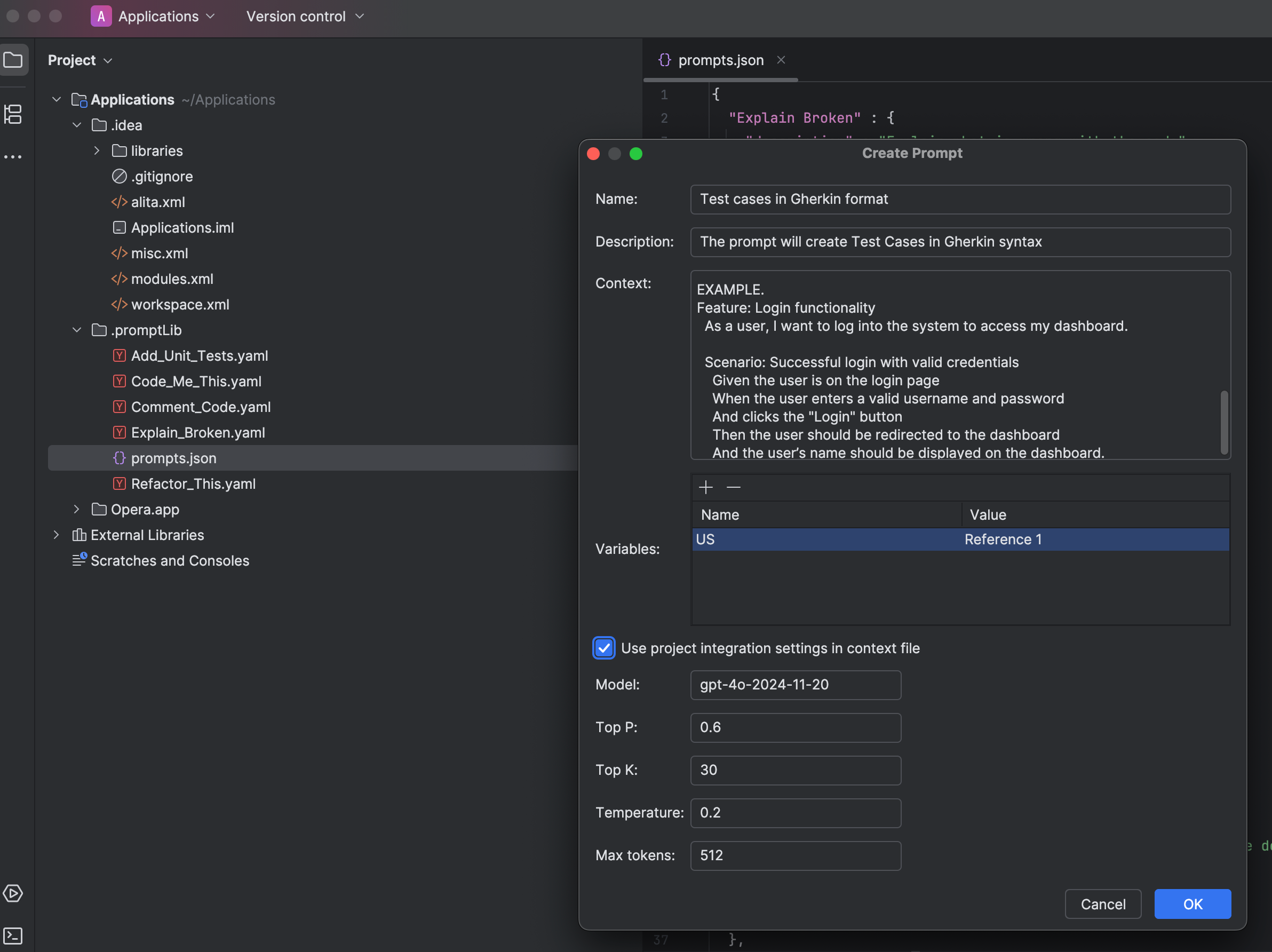Click the Description input field
Viewport: 1272px width, 952px height.
click(x=960, y=242)
